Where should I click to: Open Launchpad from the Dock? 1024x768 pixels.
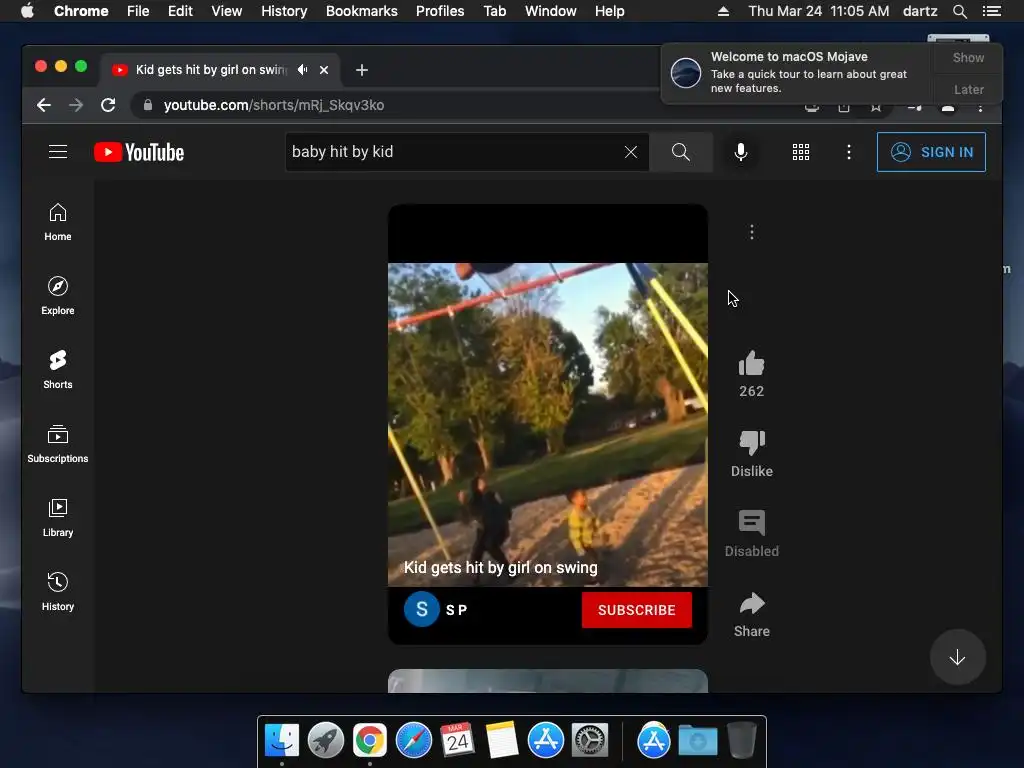[x=325, y=741]
